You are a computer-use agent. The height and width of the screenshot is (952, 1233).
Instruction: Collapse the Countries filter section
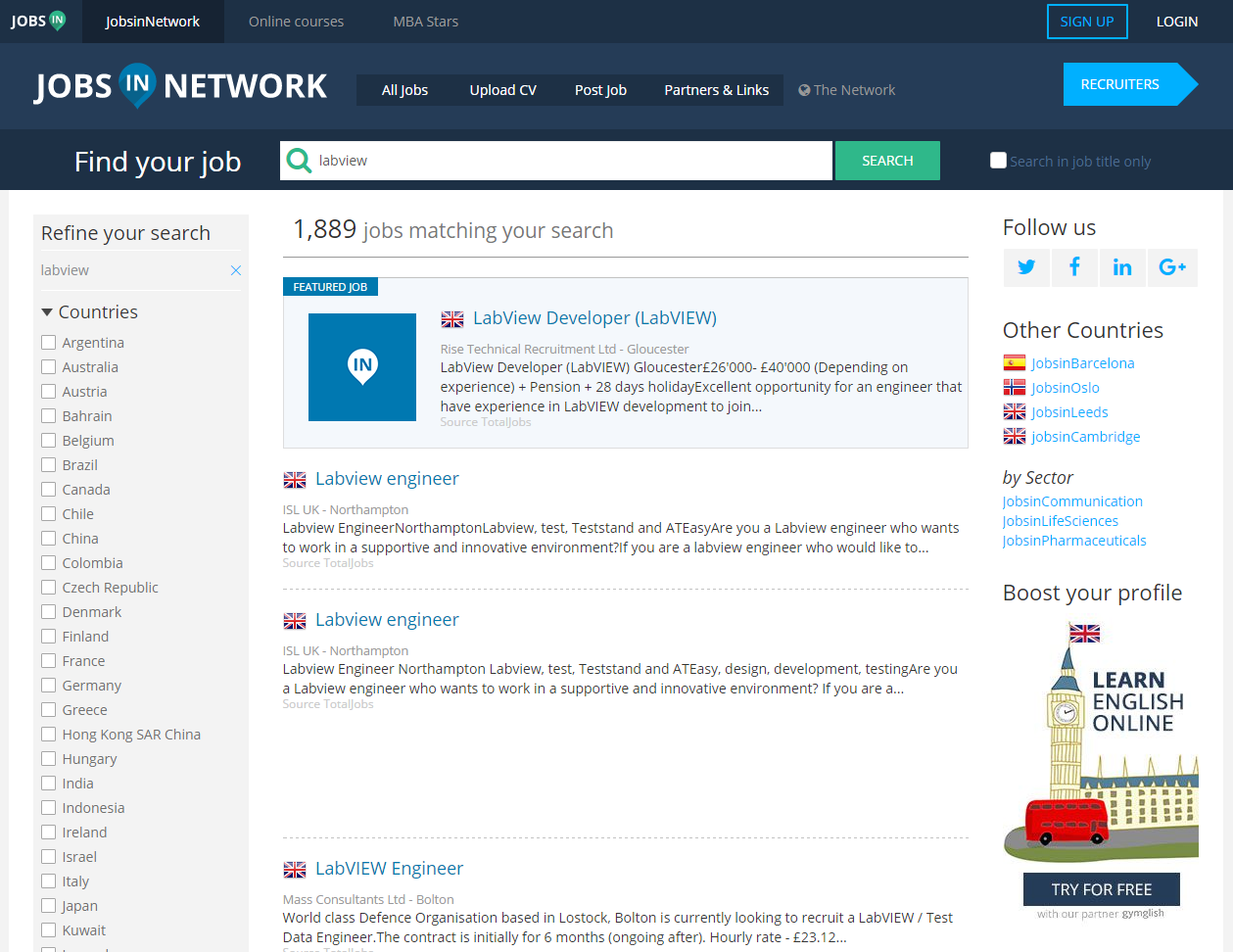coord(89,311)
